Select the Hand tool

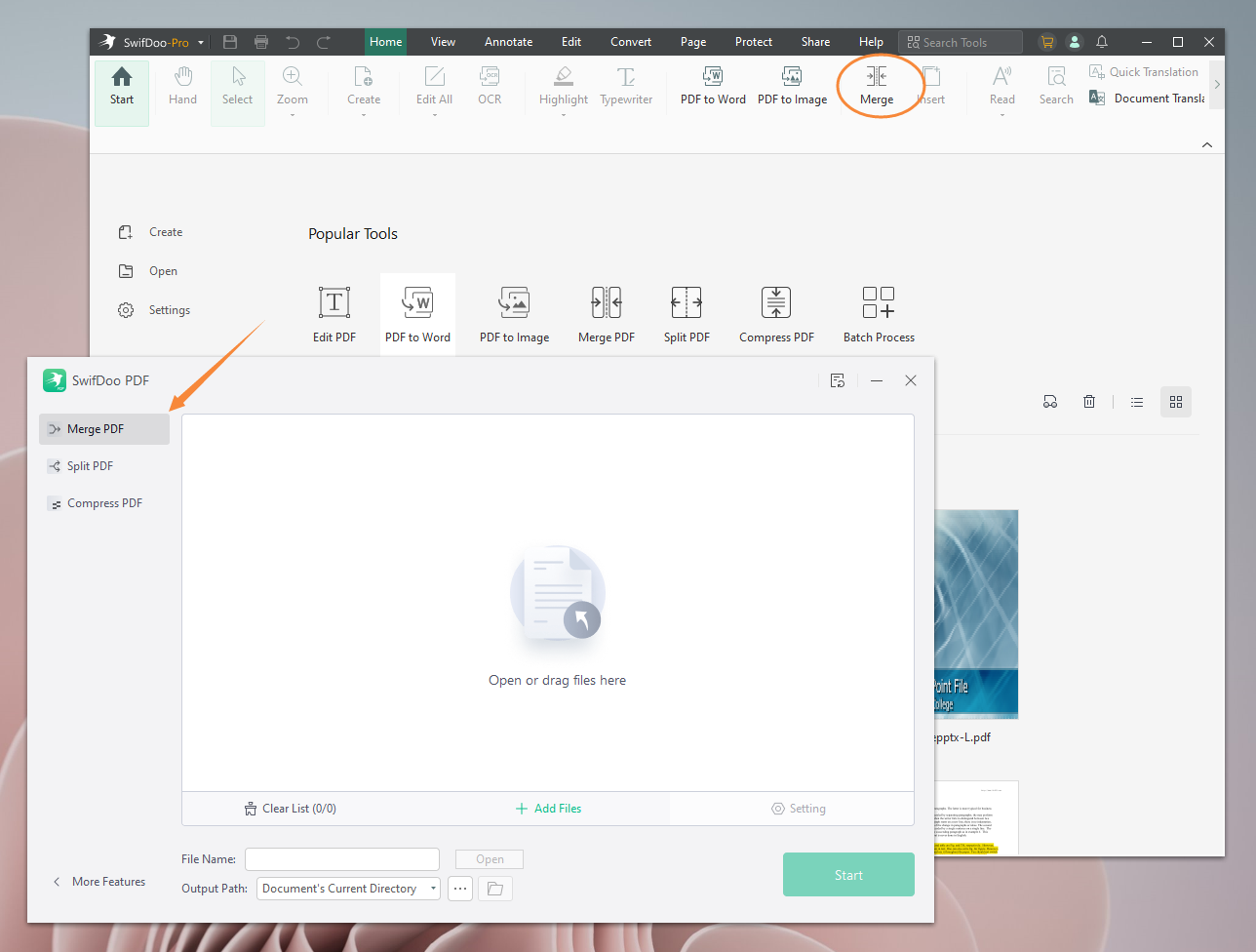tap(182, 86)
